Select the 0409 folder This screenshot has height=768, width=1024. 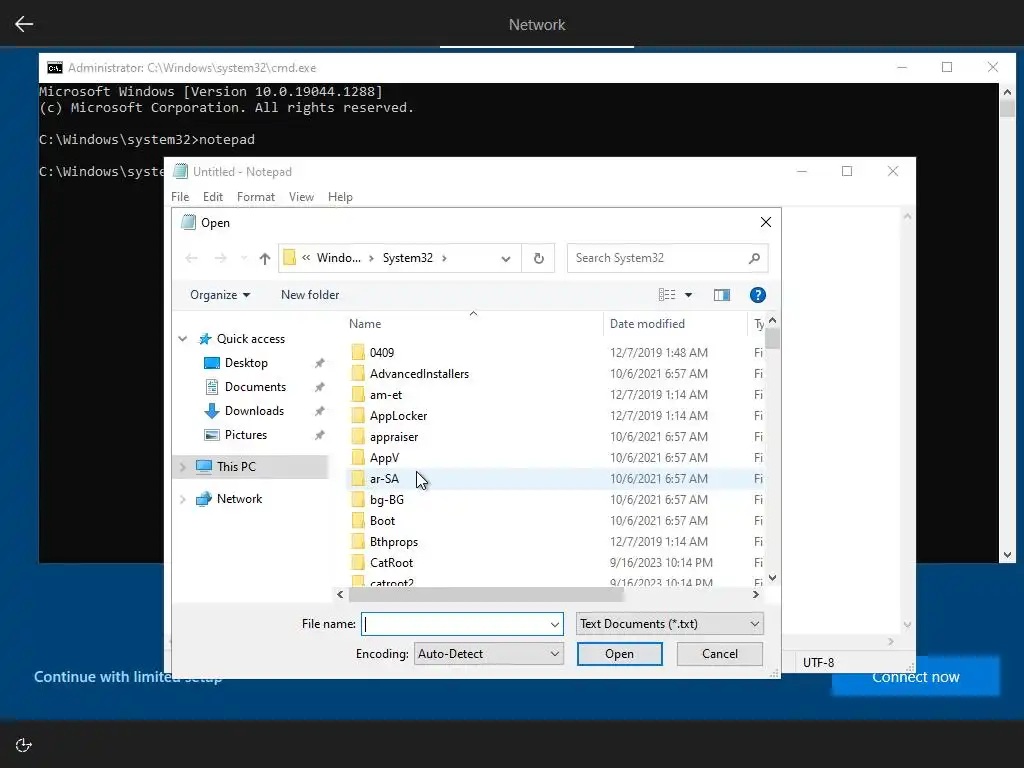(x=382, y=353)
